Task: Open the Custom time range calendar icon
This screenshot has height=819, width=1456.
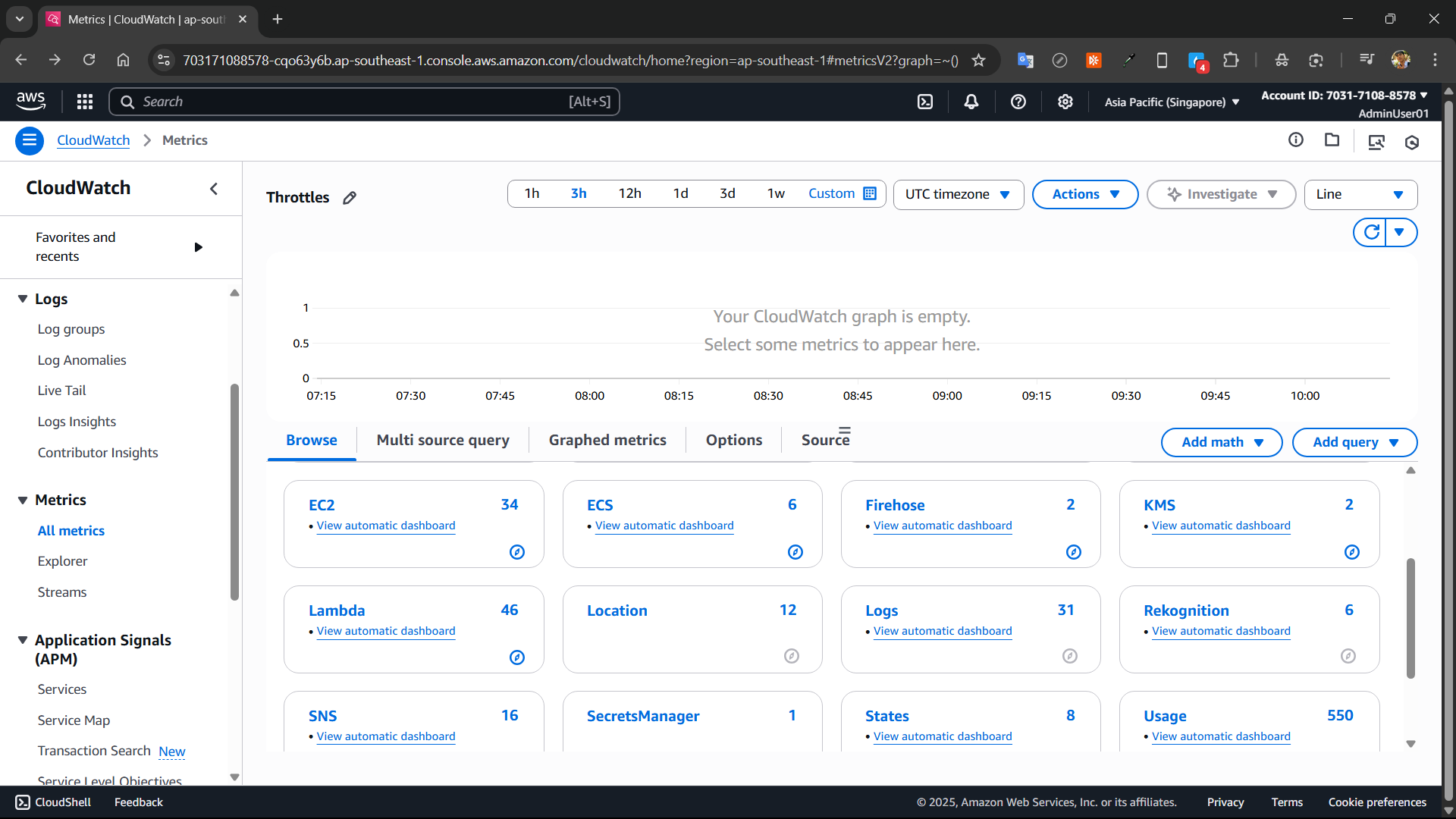Action: point(870,193)
